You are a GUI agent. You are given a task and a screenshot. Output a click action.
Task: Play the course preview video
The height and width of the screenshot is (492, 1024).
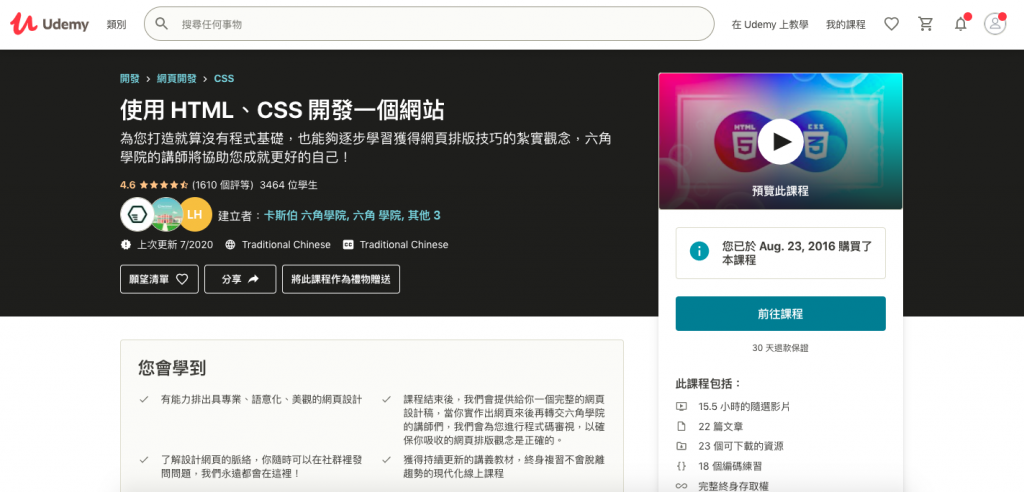point(780,141)
